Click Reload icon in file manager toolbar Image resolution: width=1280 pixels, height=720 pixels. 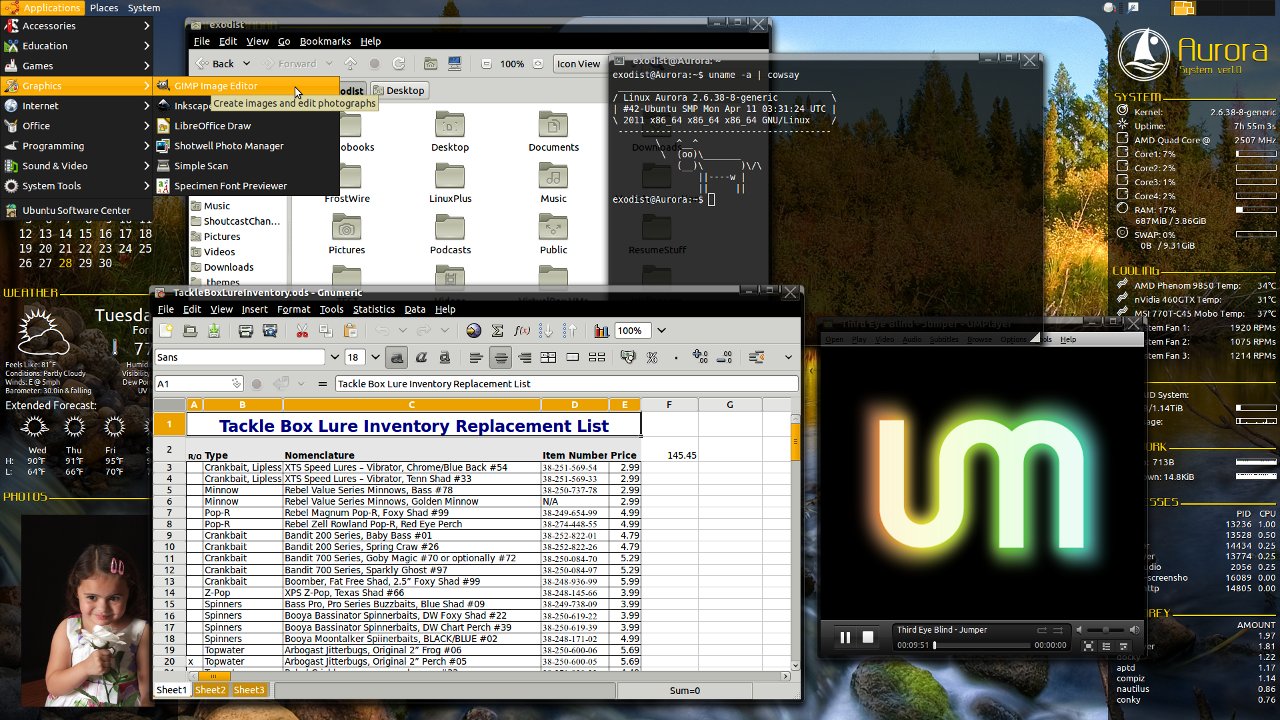pos(399,63)
